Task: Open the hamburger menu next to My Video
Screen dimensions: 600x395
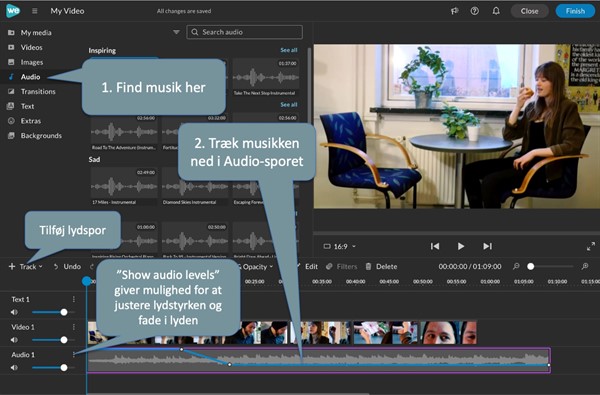Action: (34, 11)
